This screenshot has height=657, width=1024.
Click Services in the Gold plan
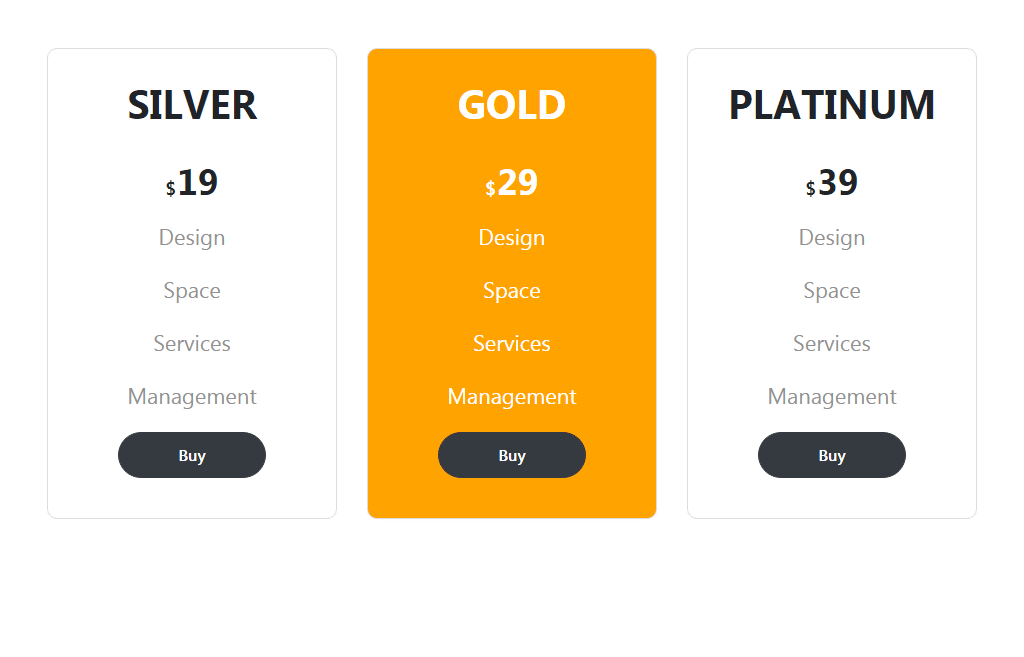pos(512,343)
